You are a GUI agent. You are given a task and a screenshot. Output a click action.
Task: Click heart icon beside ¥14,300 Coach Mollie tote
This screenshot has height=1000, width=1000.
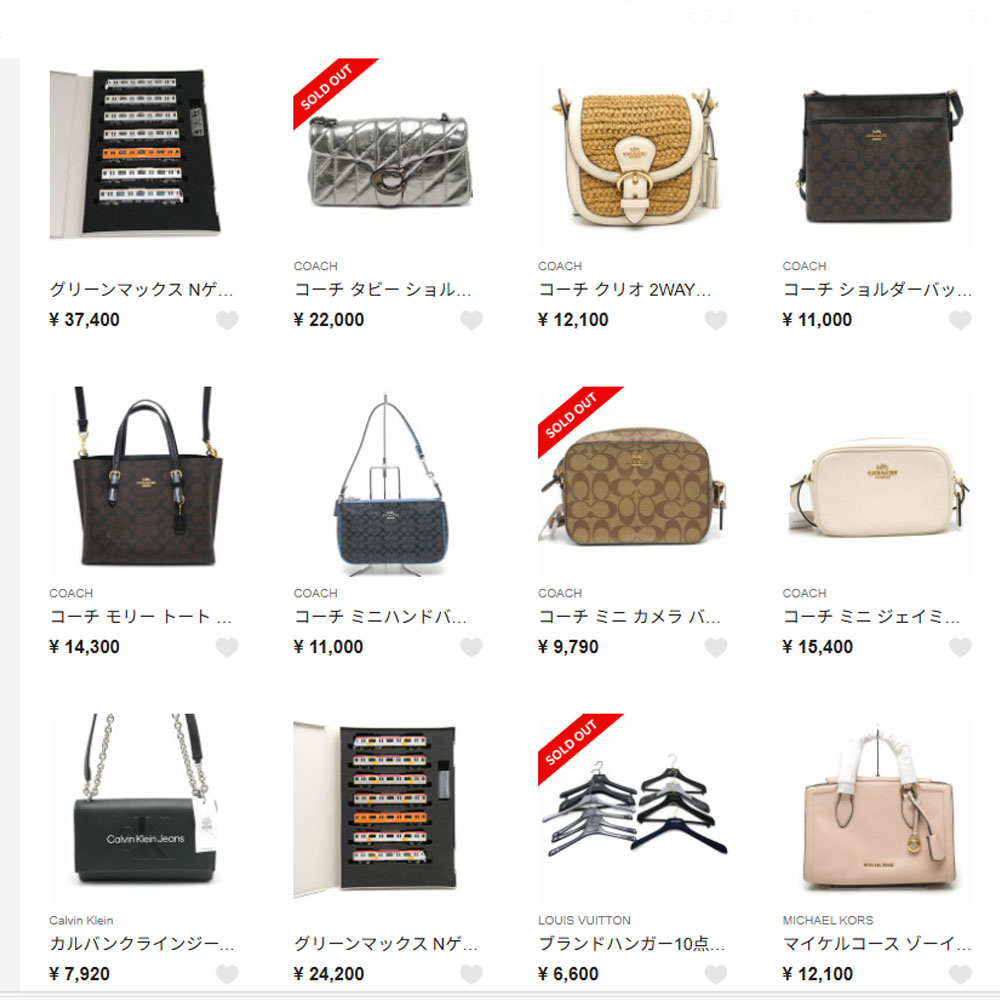(x=226, y=647)
